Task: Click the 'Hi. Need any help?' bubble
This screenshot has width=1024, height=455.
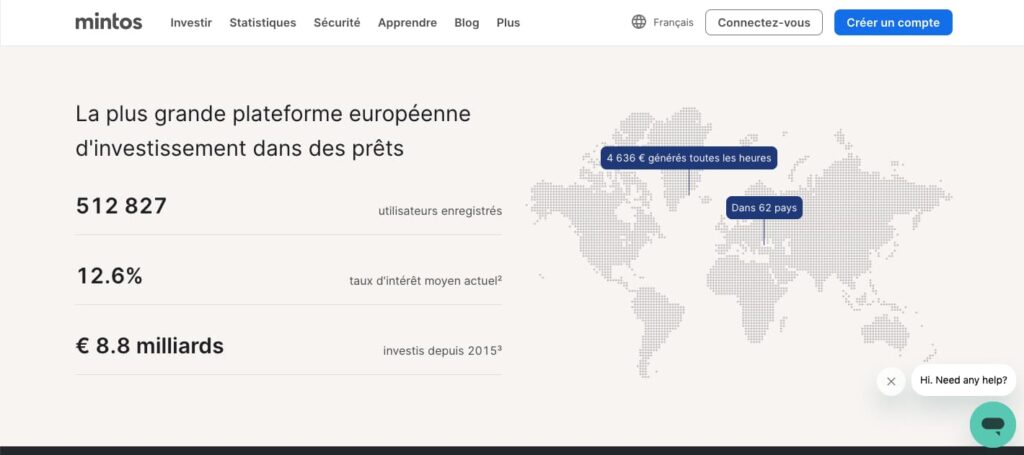Action: click(964, 380)
